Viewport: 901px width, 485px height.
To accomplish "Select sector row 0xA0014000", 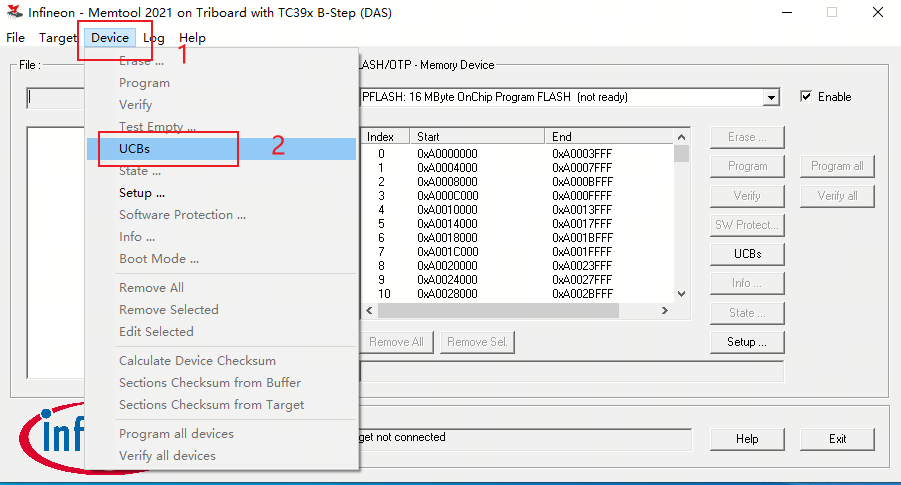I will 517,224.
